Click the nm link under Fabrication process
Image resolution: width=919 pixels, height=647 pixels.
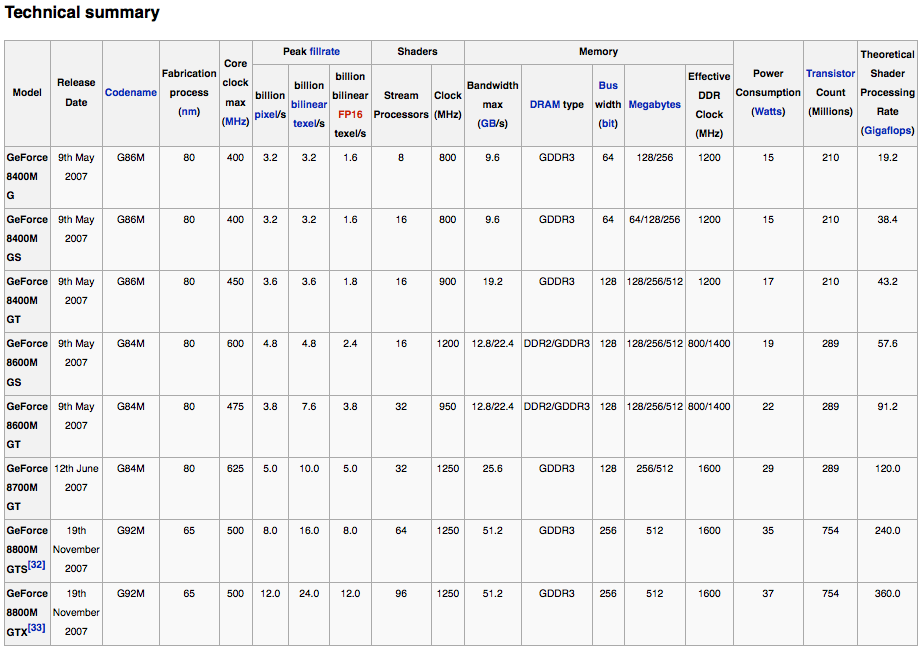click(x=189, y=111)
